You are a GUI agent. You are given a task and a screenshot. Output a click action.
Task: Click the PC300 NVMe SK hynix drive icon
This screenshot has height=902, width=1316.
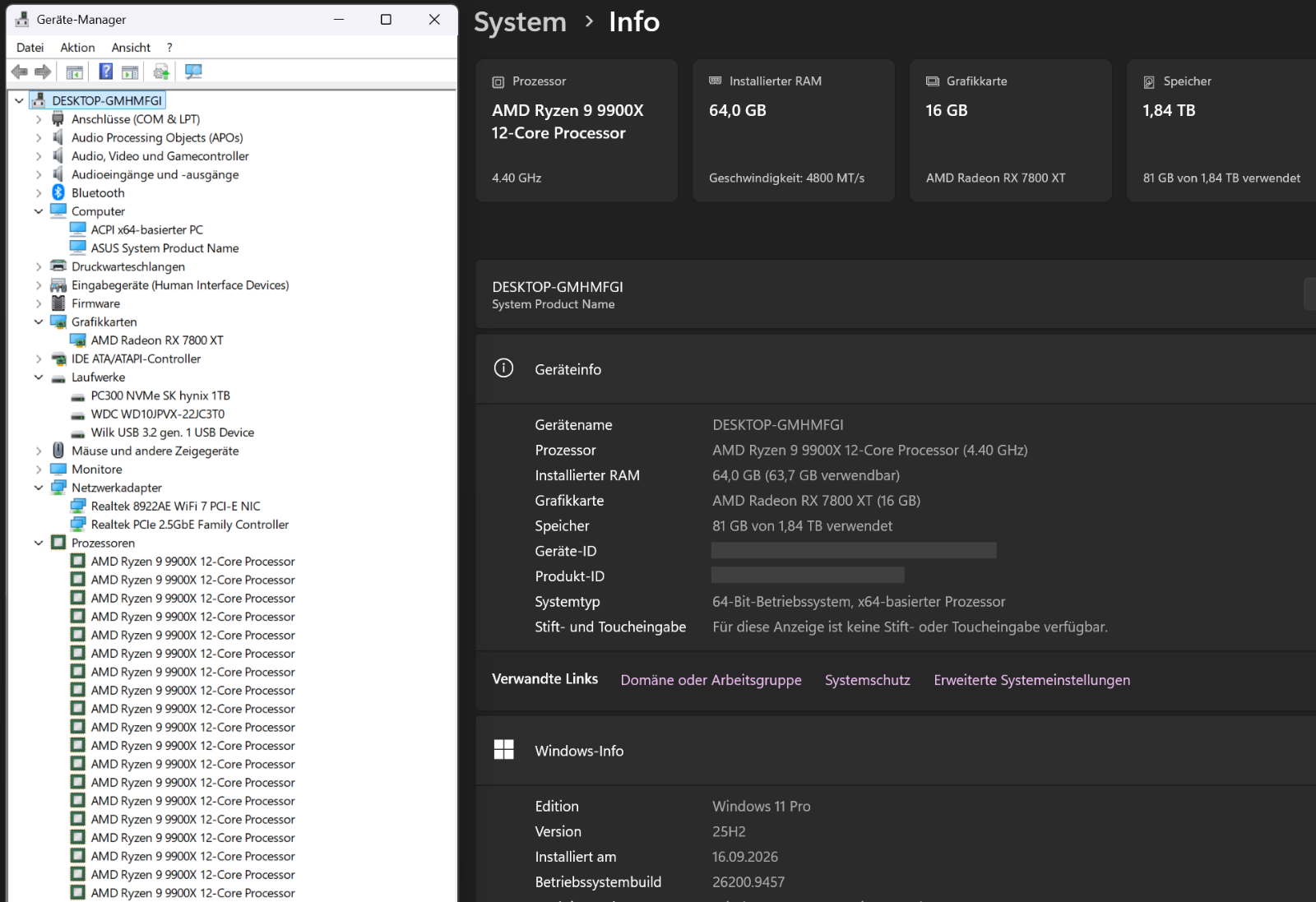click(x=78, y=396)
